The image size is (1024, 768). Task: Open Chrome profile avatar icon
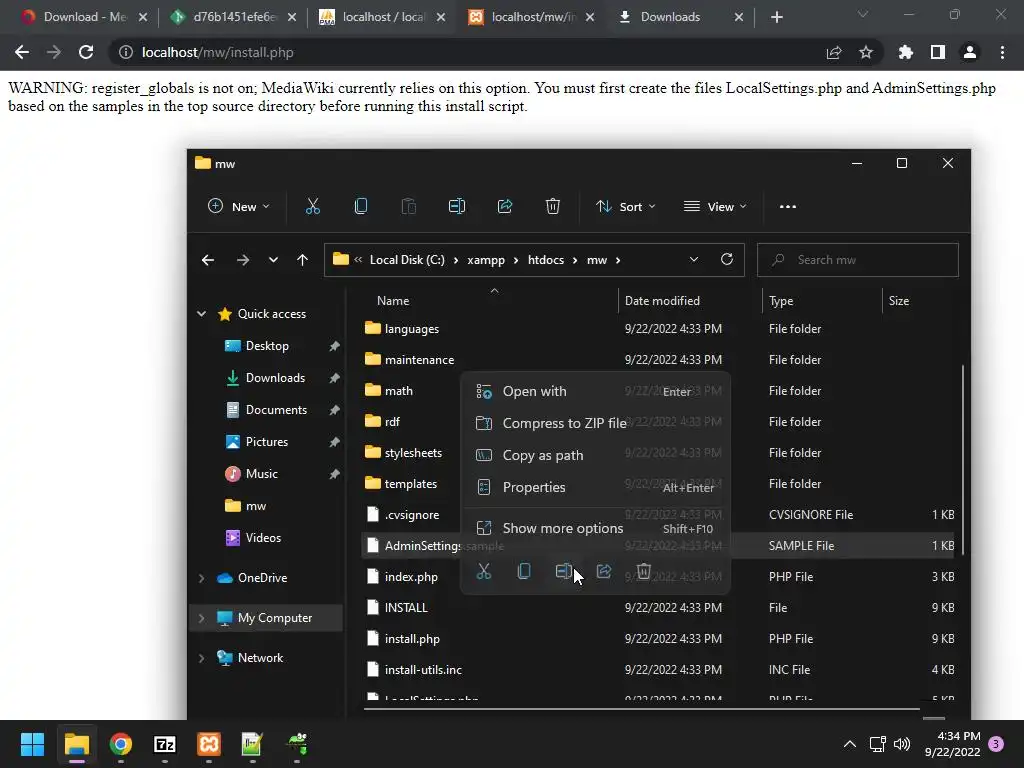click(970, 52)
